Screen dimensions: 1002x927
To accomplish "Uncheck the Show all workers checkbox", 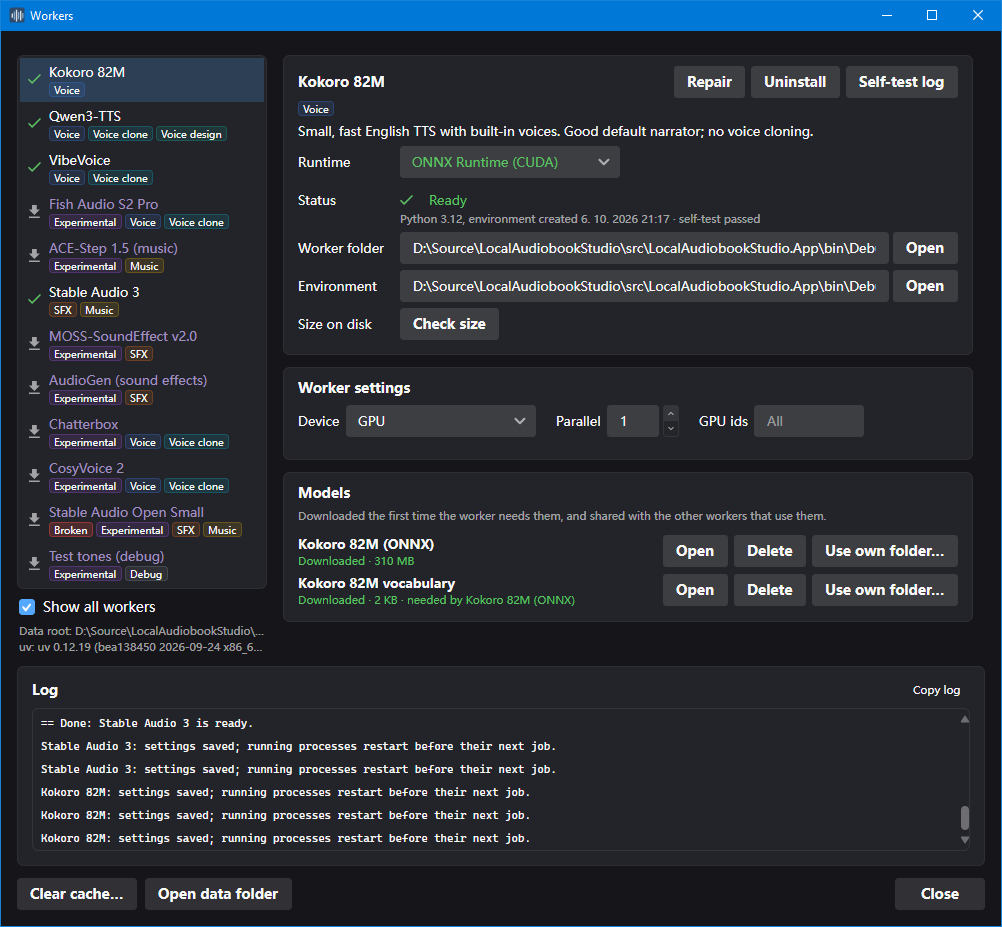I will tap(27, 607).
